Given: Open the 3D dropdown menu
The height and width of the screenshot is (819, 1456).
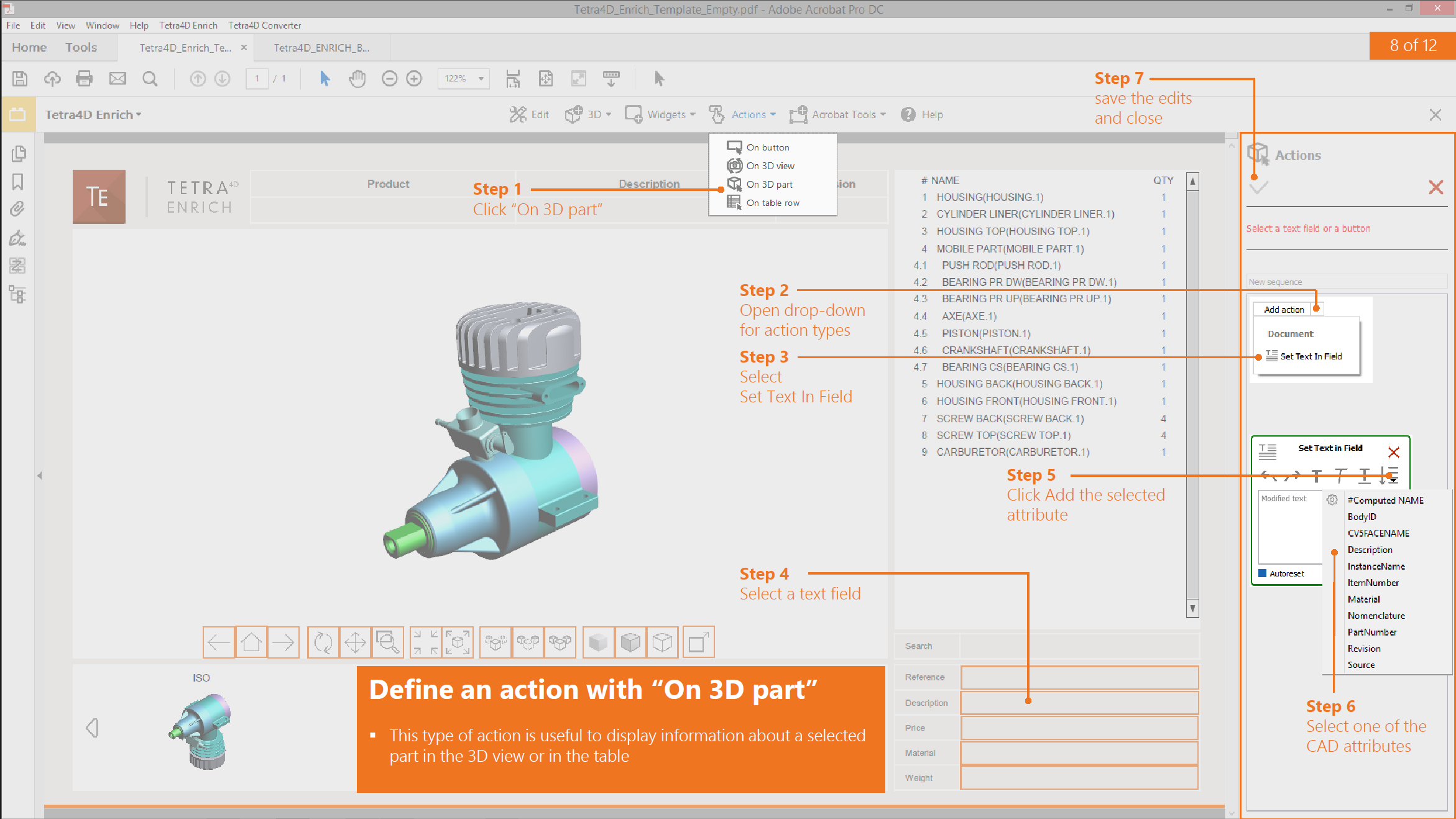Looking at the screenshot, I should pos(588,114).
